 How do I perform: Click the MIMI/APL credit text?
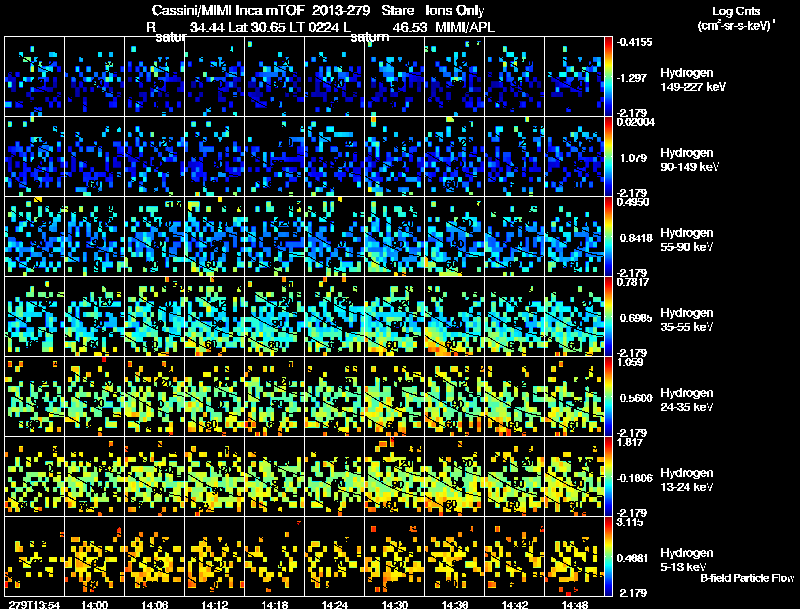(x=465, y=27)
